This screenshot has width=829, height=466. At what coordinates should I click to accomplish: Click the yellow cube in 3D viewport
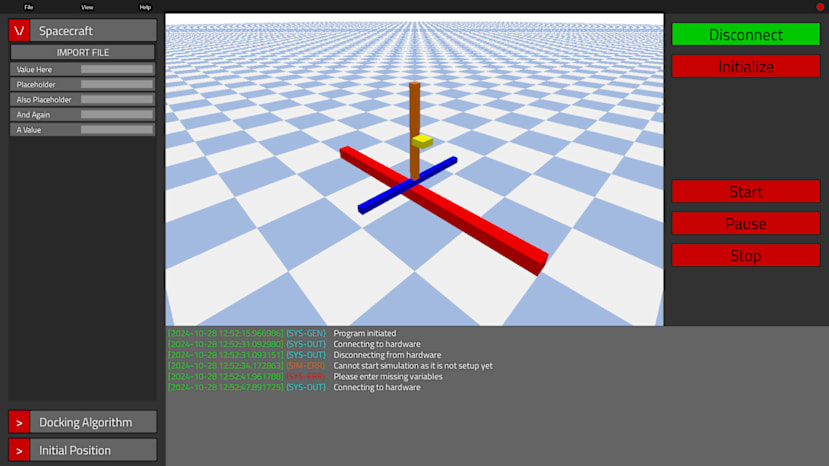coord(422,141)
